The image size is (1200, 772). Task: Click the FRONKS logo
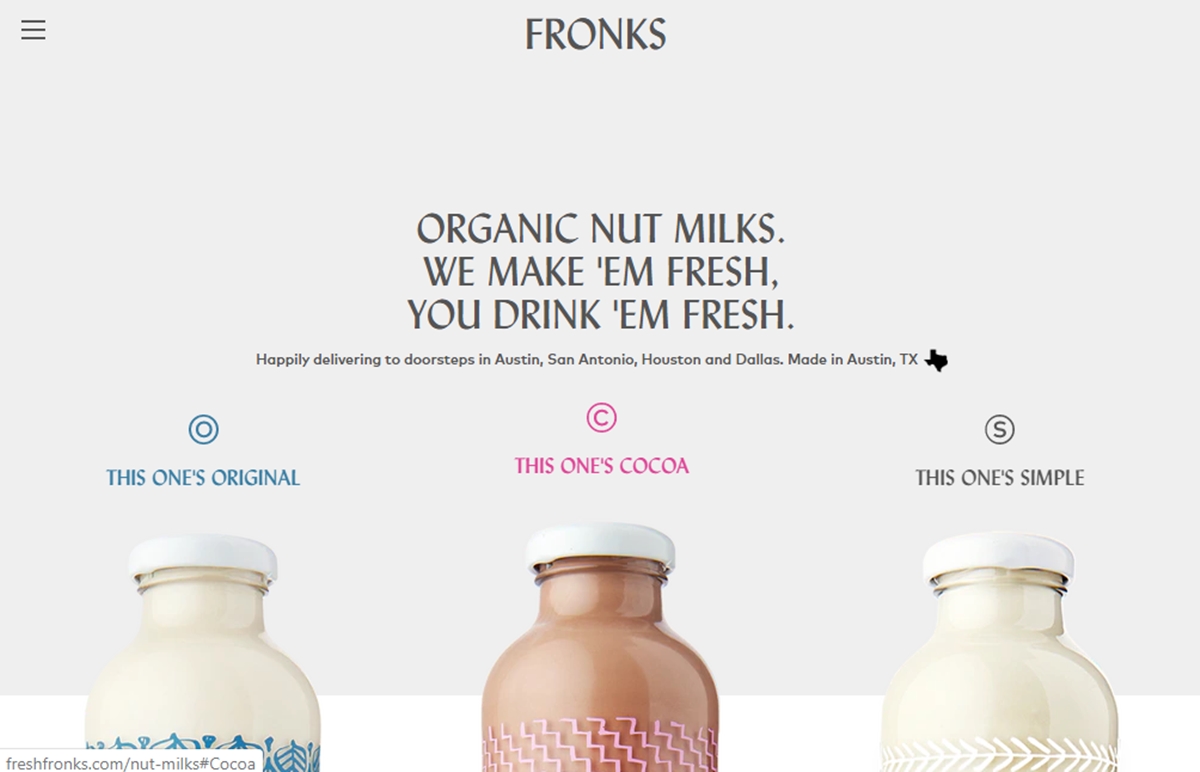596,35
